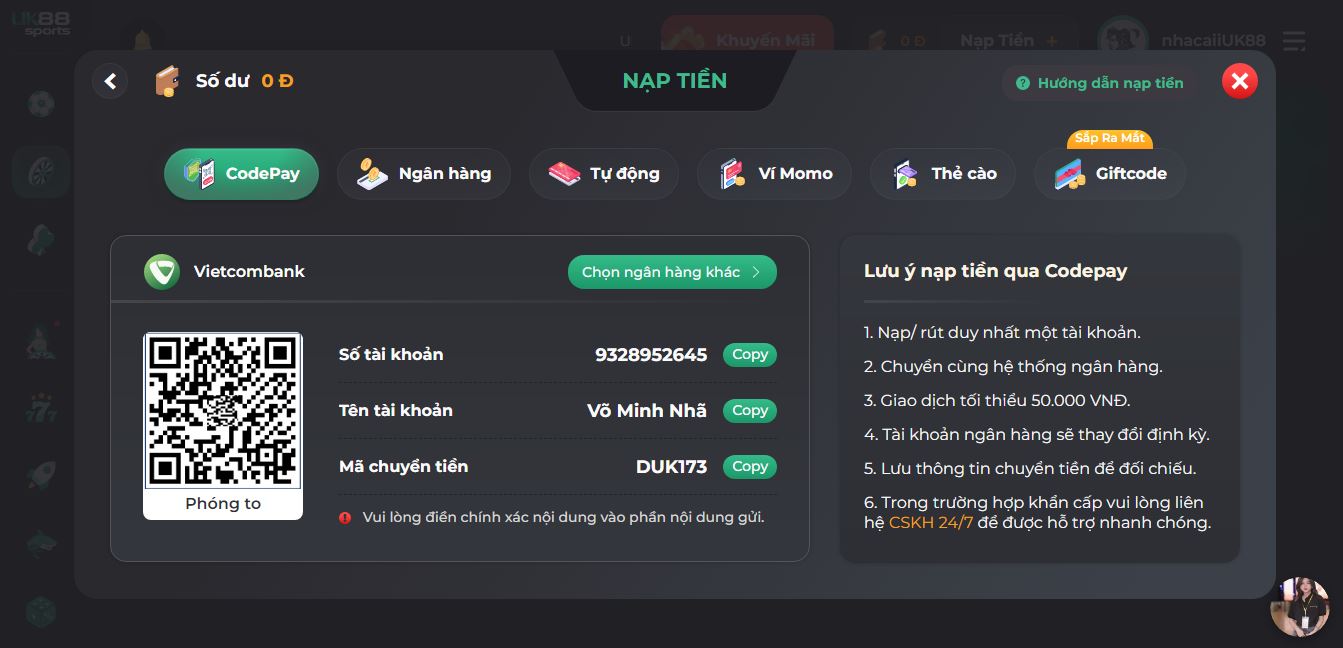Screen dimensions: 1343x648
Task: Open the Tự động deposit tab
Action: [604, 174]
